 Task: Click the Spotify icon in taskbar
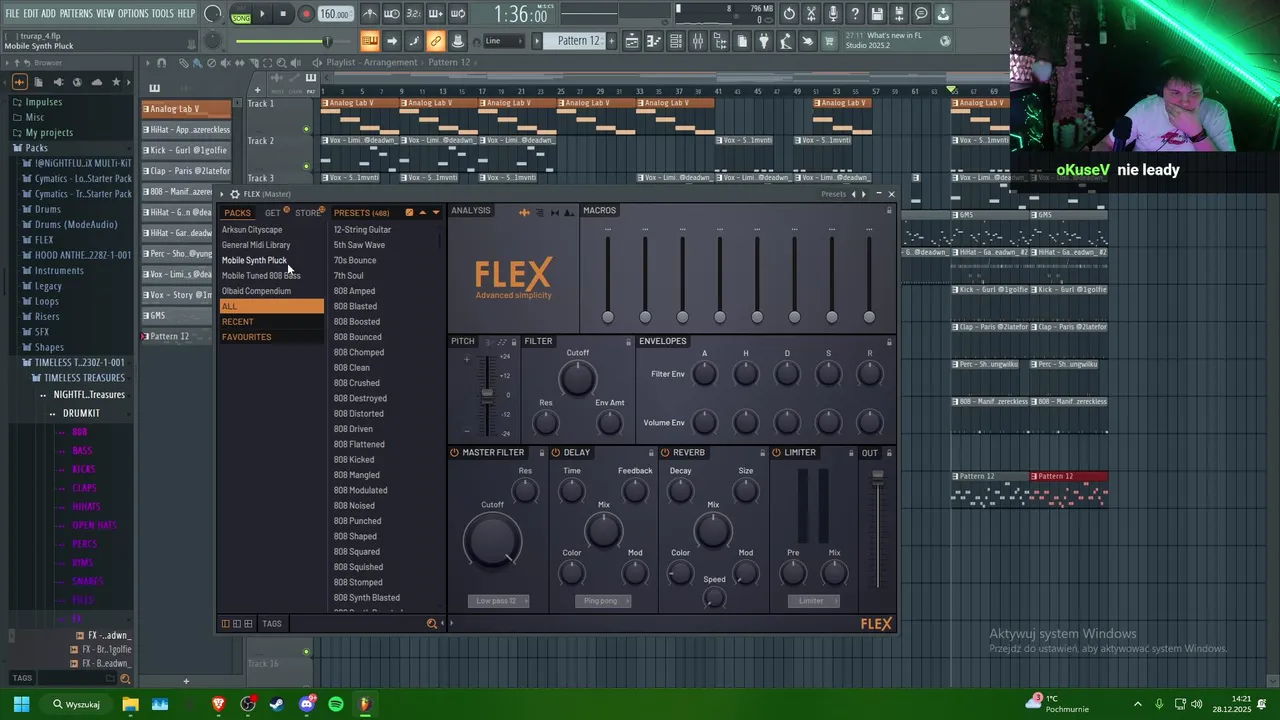tap(336, 704)
